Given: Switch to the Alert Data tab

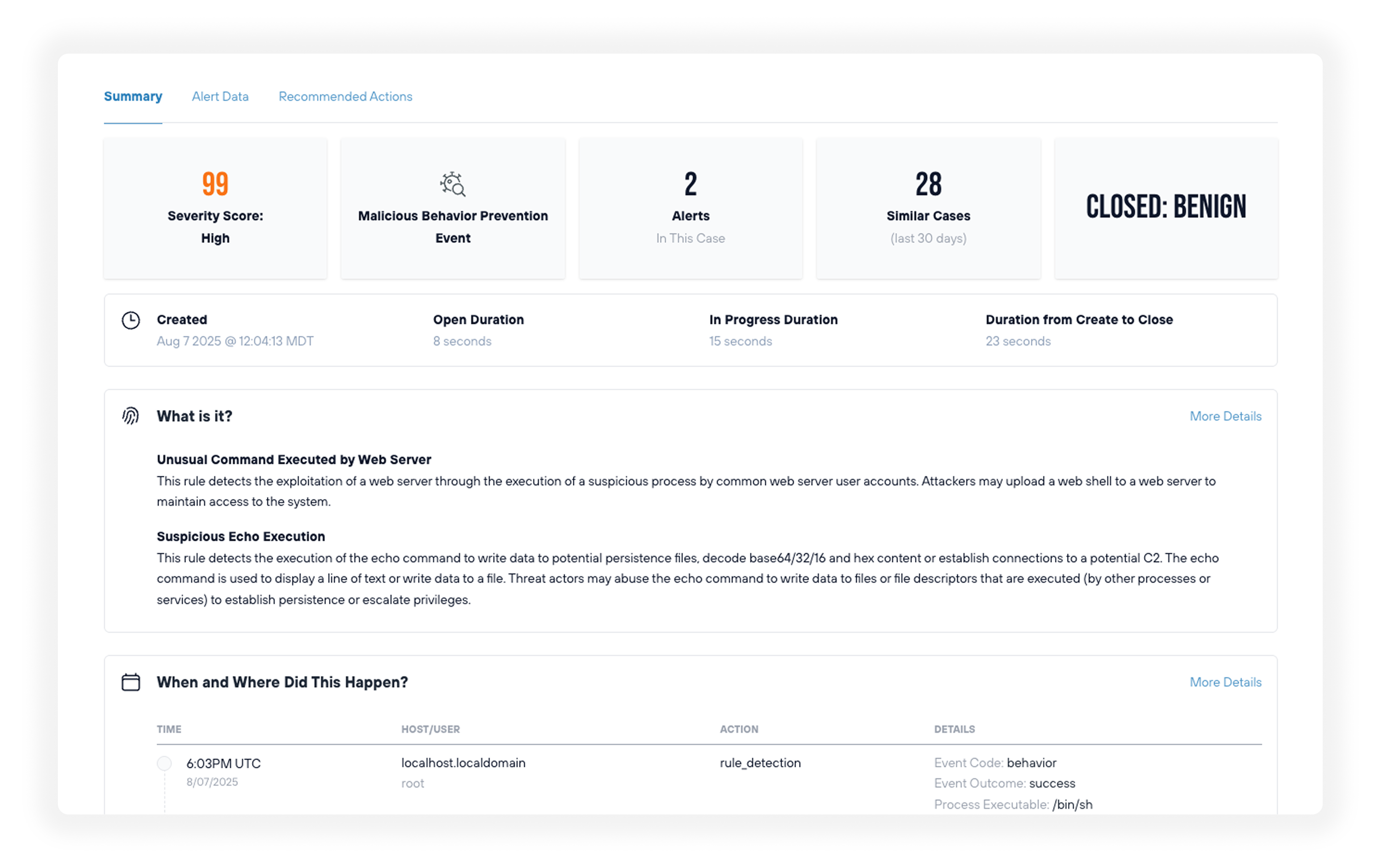Looking at the screenshot, I should (220, 96).
